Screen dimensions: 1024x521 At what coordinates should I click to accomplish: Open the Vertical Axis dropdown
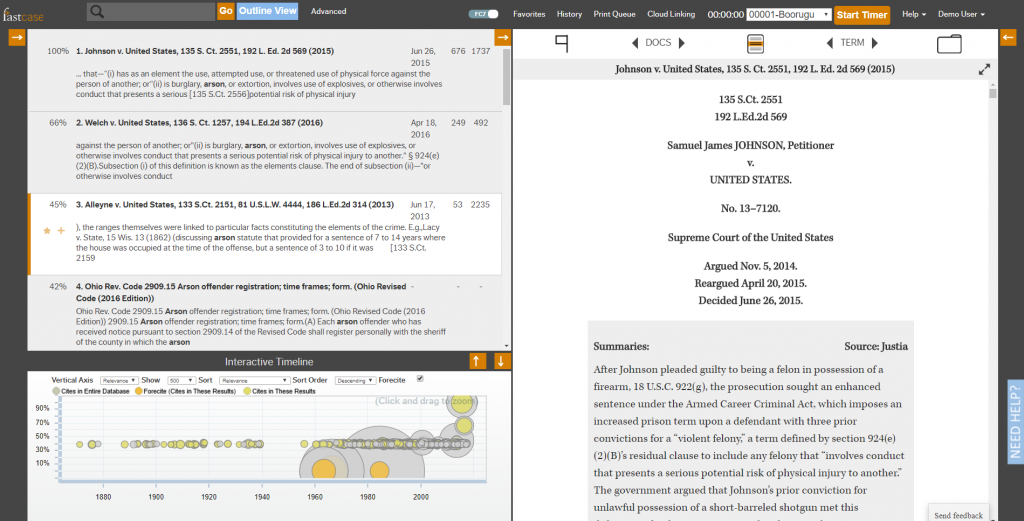[x=118, y=380]
